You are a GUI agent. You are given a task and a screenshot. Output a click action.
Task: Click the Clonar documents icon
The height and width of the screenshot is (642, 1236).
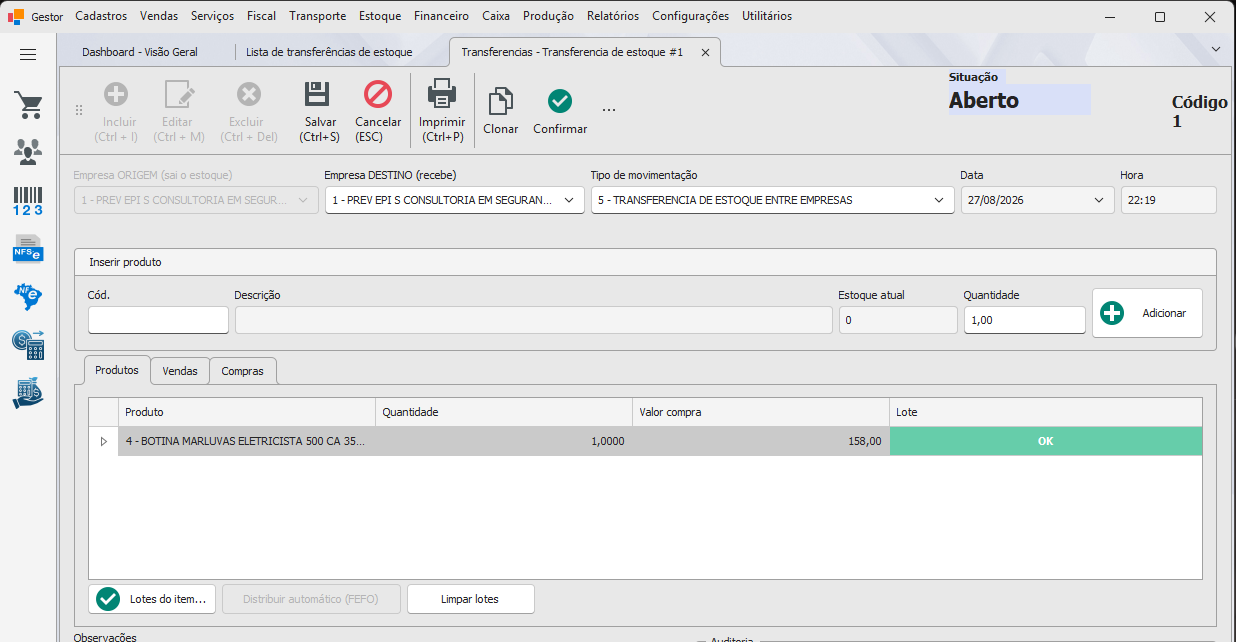tap(500, 102)
